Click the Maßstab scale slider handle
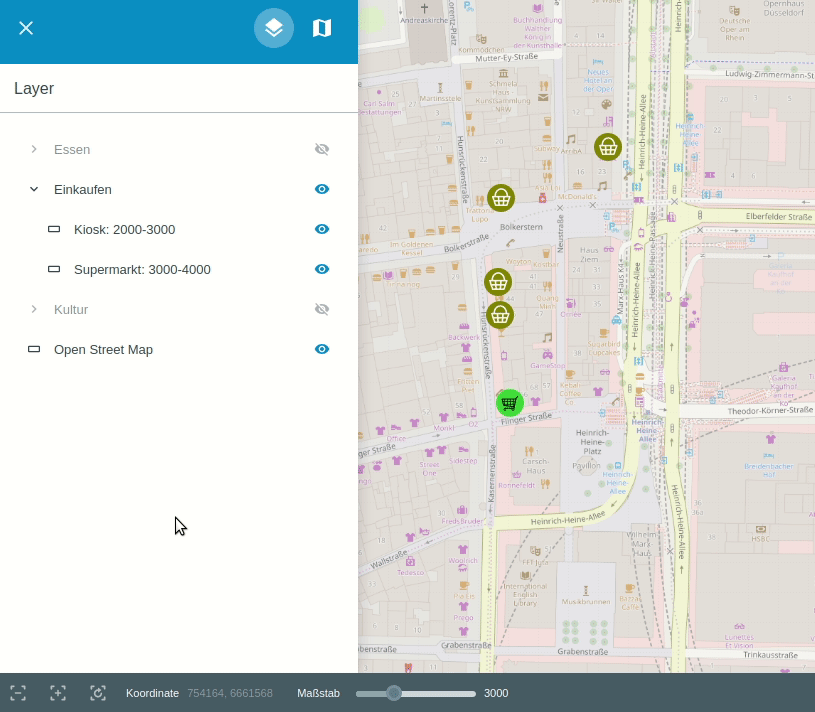815x712 pixels. [x=394, y=693]
